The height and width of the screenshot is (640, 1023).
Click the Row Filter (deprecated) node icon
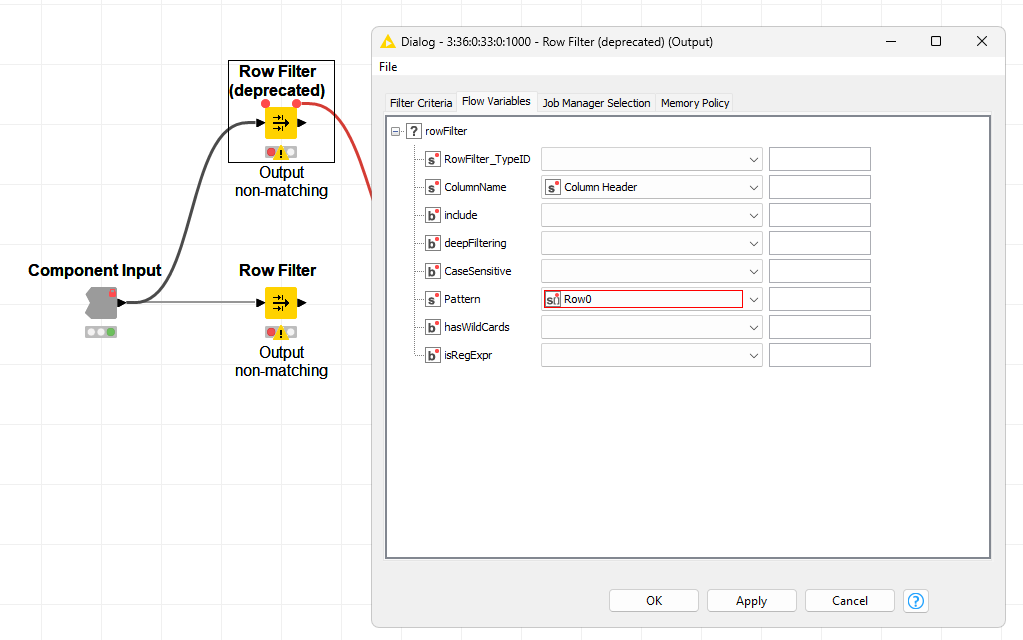click(281, 123)
